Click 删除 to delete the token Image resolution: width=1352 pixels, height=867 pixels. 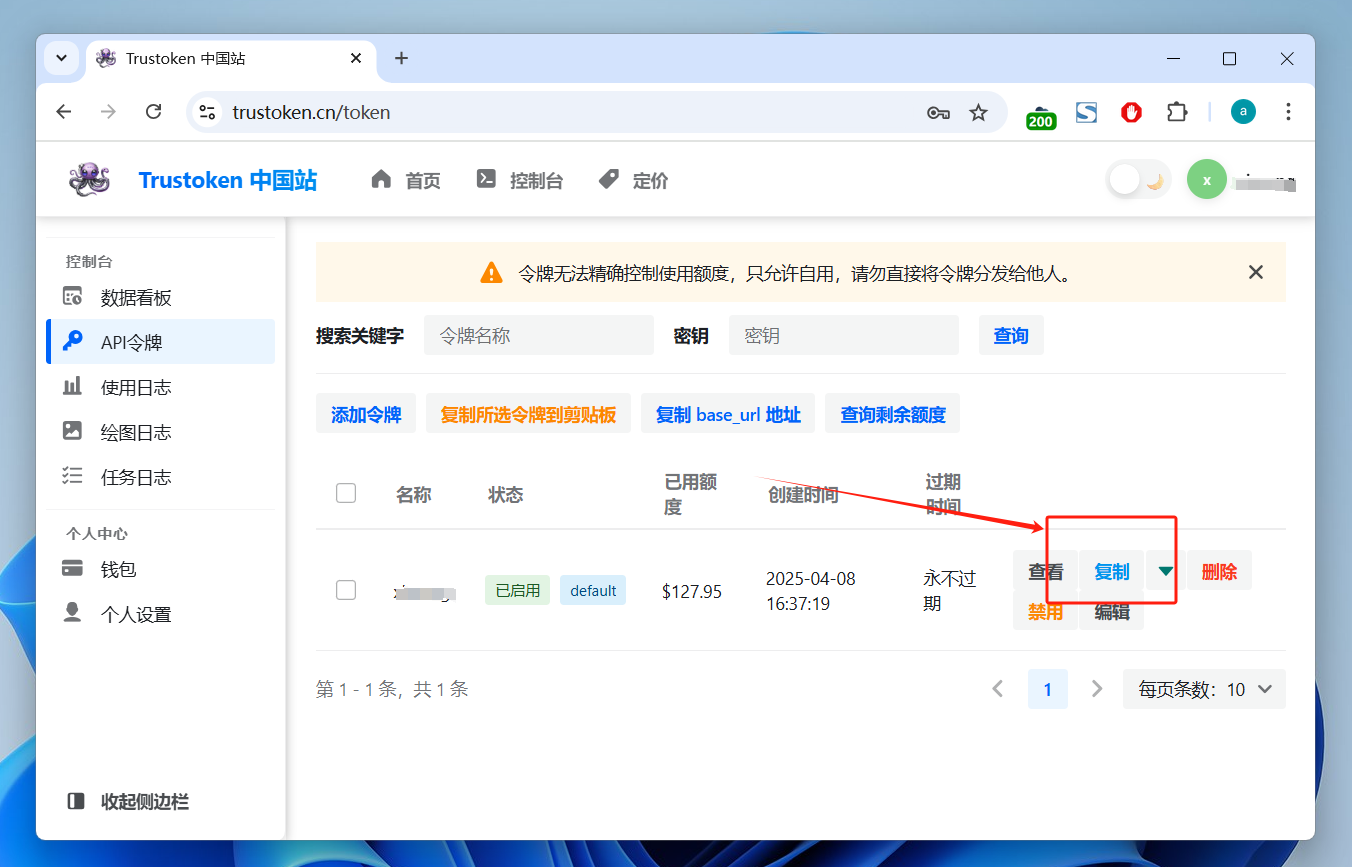pyautogui.click(x=1219, y=571)
